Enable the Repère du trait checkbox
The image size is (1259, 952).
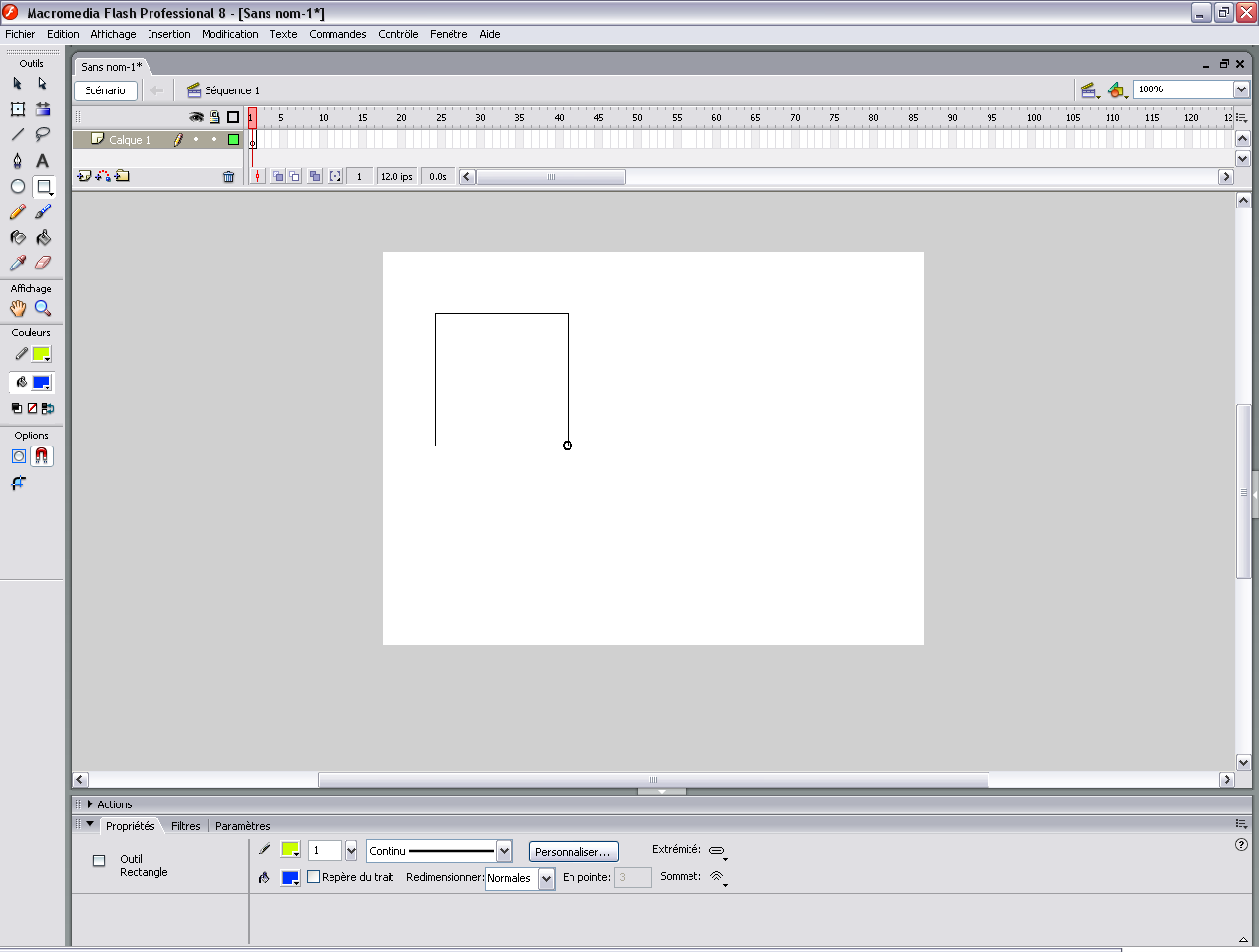(314, 877)
